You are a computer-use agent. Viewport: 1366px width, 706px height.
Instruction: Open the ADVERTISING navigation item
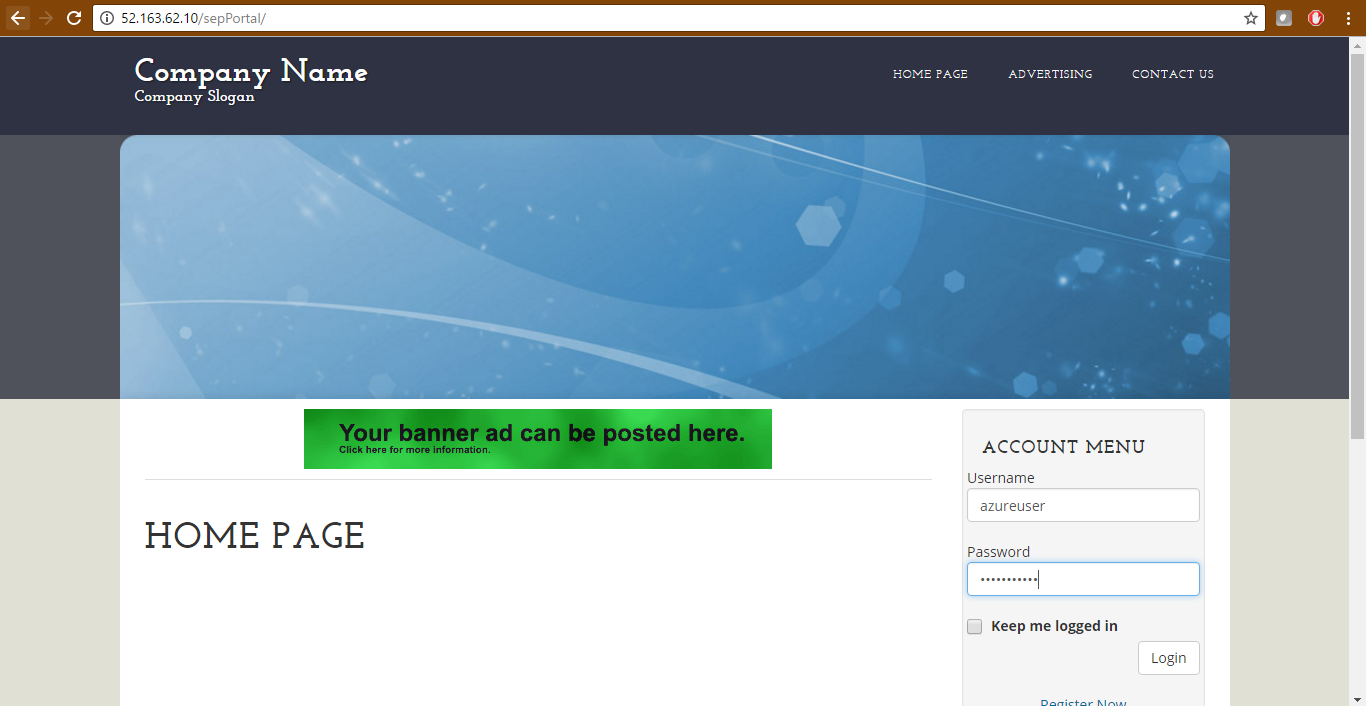(1050, 74)
